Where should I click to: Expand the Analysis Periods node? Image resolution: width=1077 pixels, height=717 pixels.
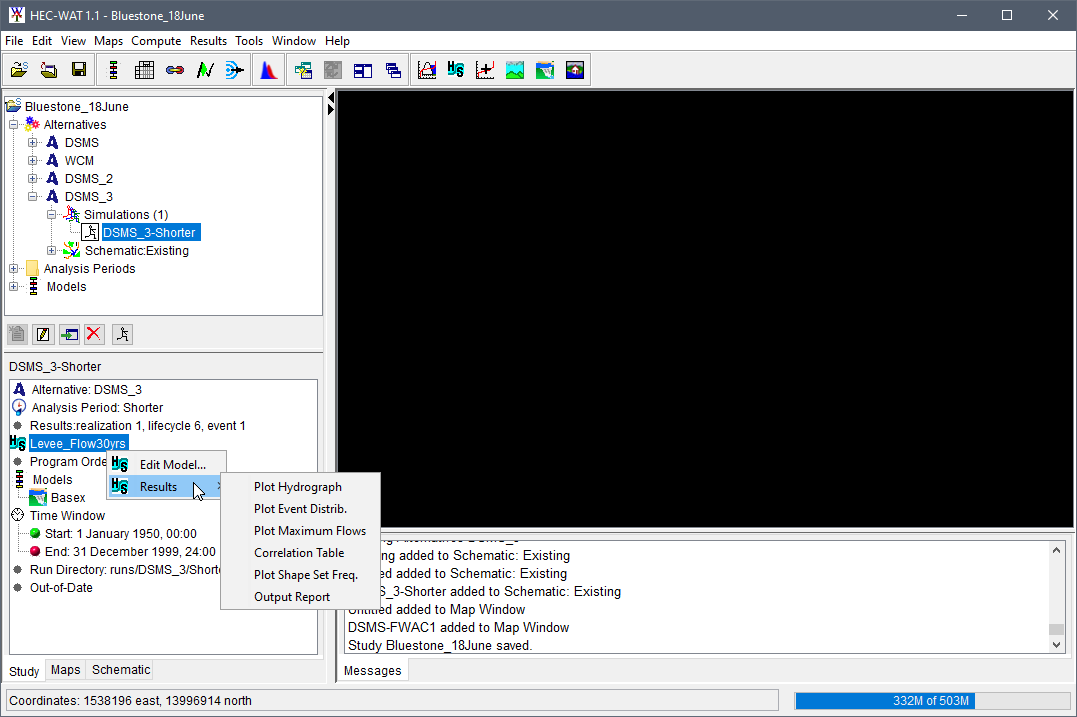(13, 269)
